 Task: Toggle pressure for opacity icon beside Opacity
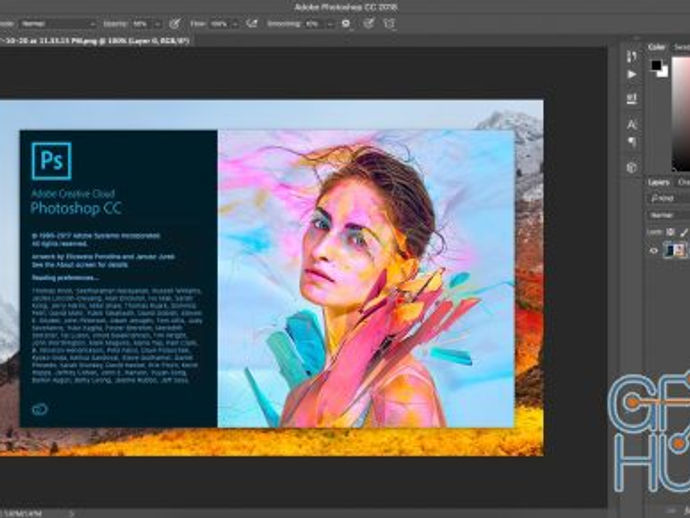[175, 24]
